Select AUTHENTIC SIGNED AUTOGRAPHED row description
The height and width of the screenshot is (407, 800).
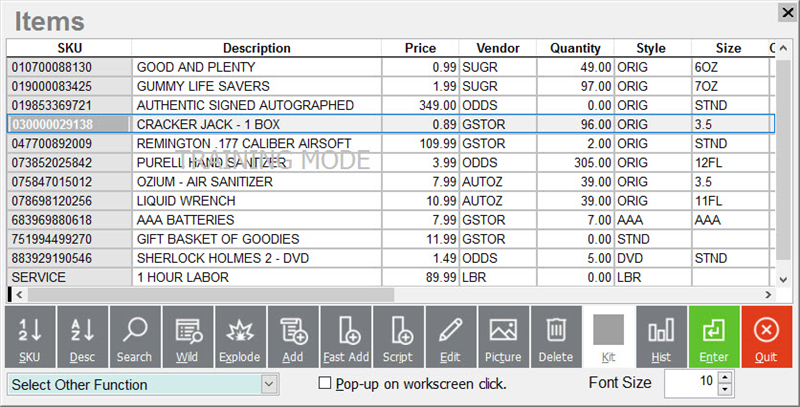[257, 106]
